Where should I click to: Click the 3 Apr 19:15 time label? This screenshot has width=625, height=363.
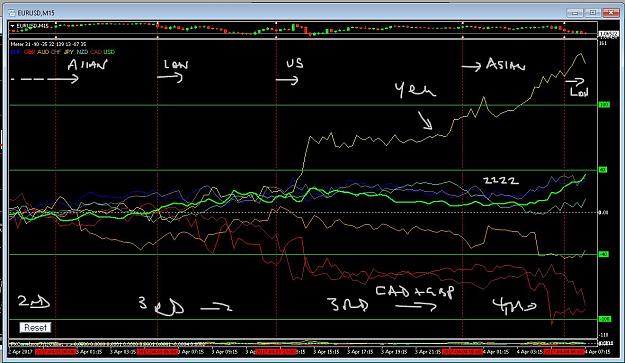(395, 352)
